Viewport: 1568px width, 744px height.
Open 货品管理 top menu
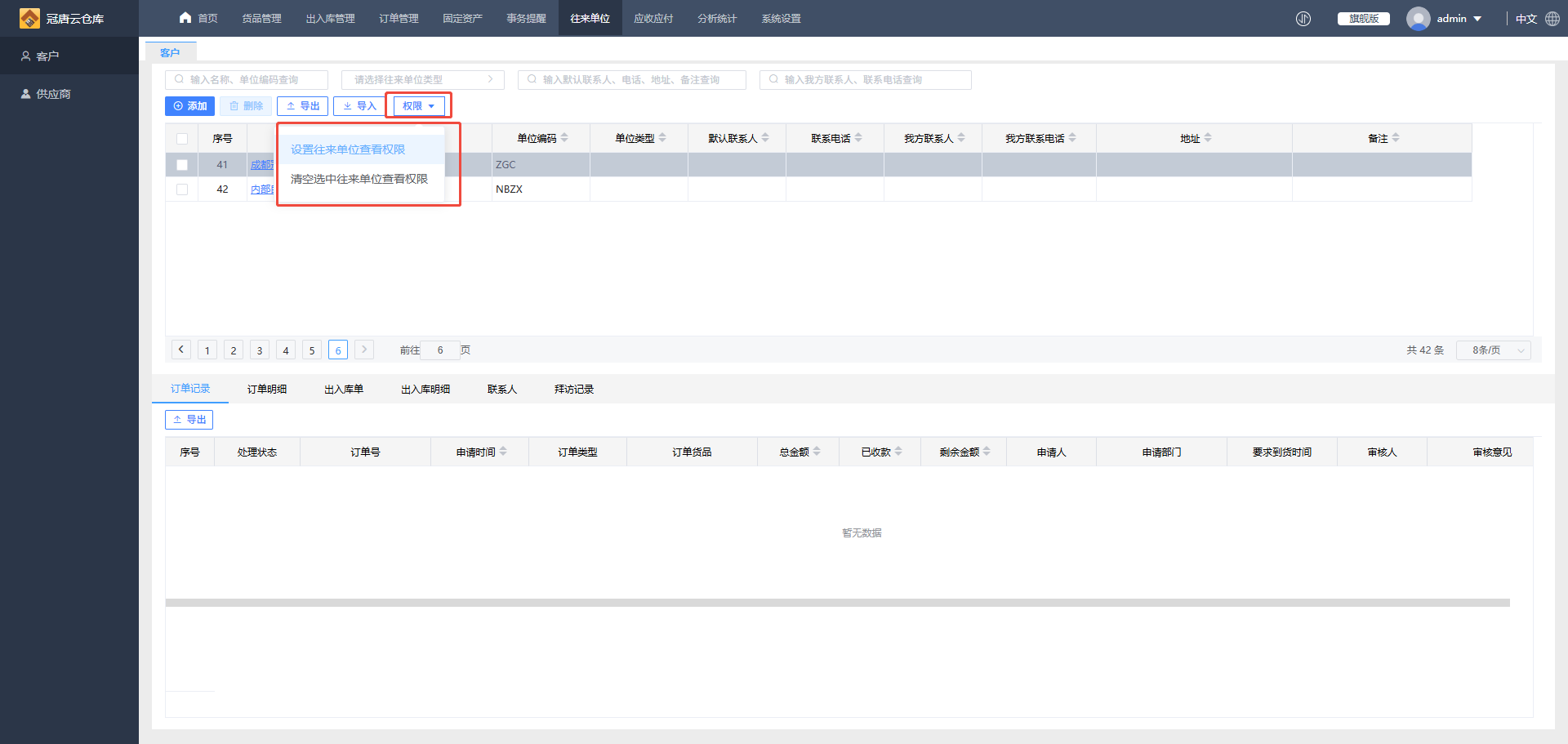tap(261, 18)
